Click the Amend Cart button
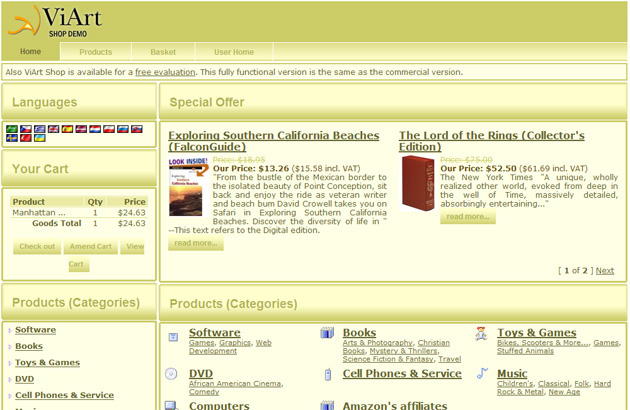Viewport: 630px width, 410px height. 90,246
